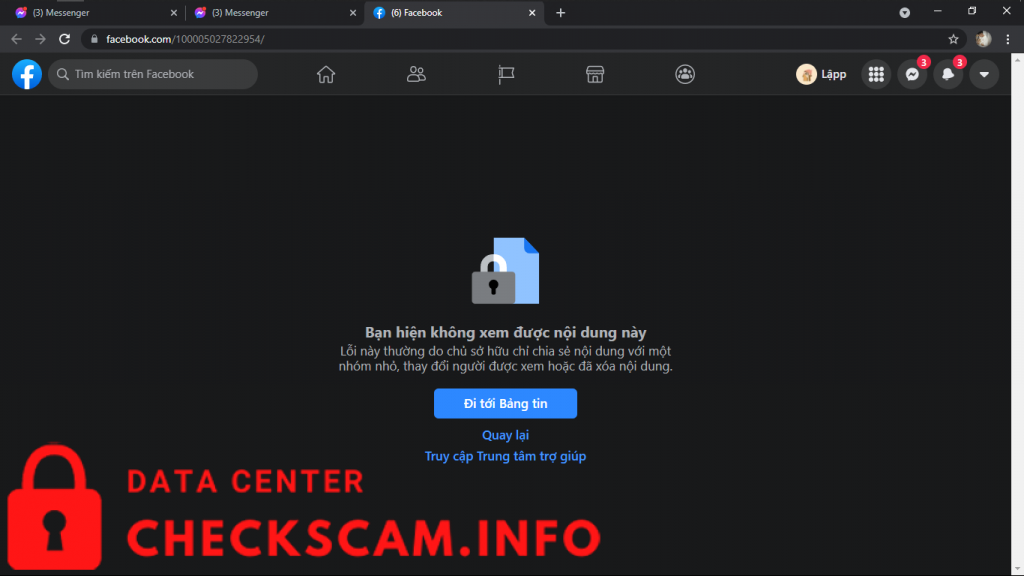
Task: Switch to the second (3) Messenger tab
Action: [274, 13]
